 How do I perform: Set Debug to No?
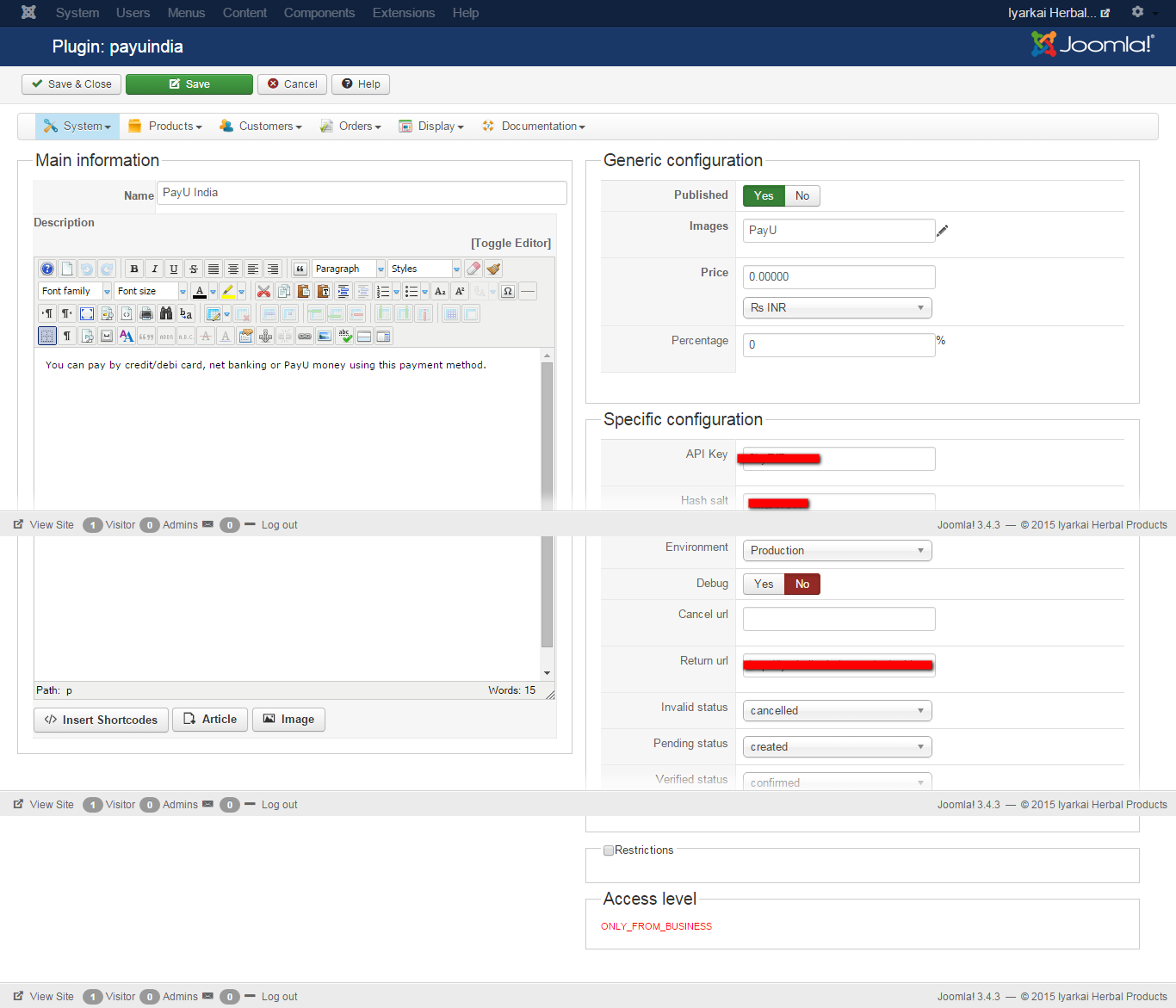802,584
